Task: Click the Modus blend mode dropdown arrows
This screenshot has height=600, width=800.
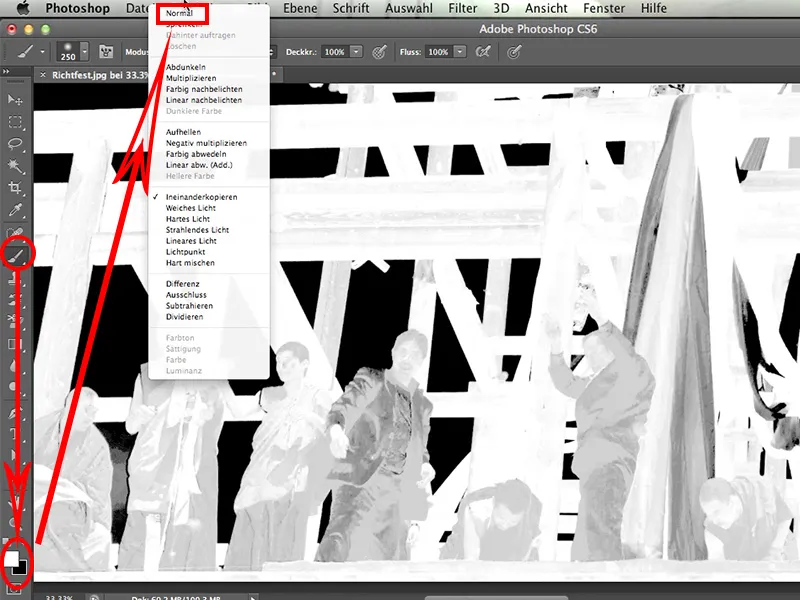Action: pos(272,52)
